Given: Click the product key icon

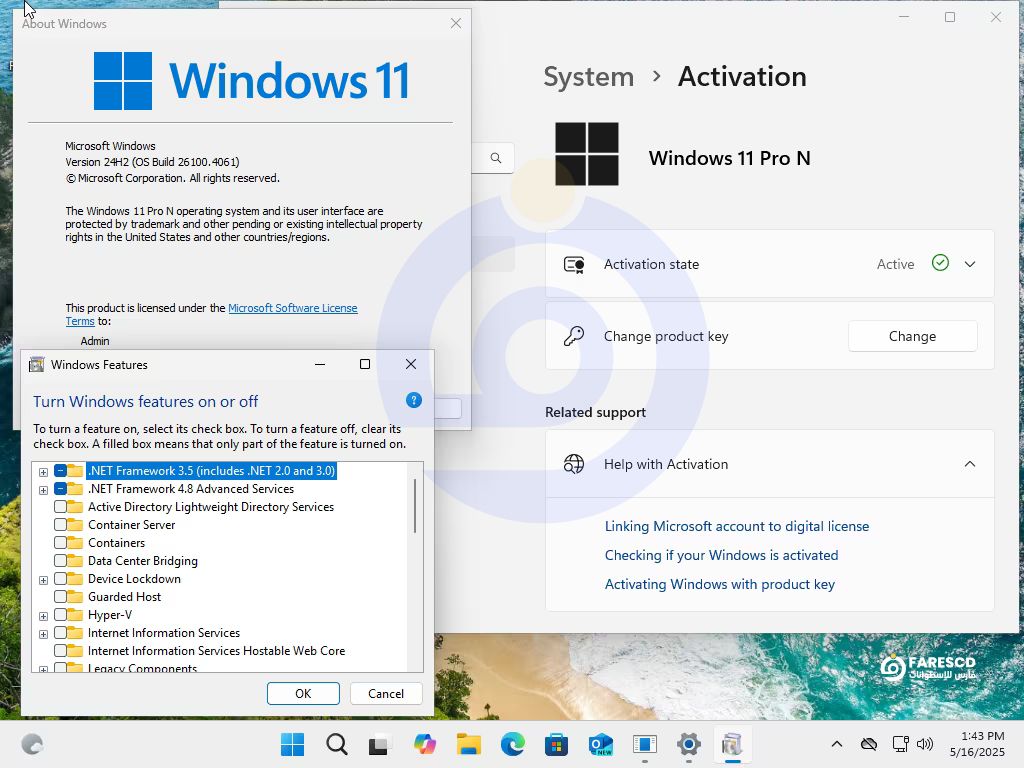Looking at the screenshot, I should click(574, 336).
